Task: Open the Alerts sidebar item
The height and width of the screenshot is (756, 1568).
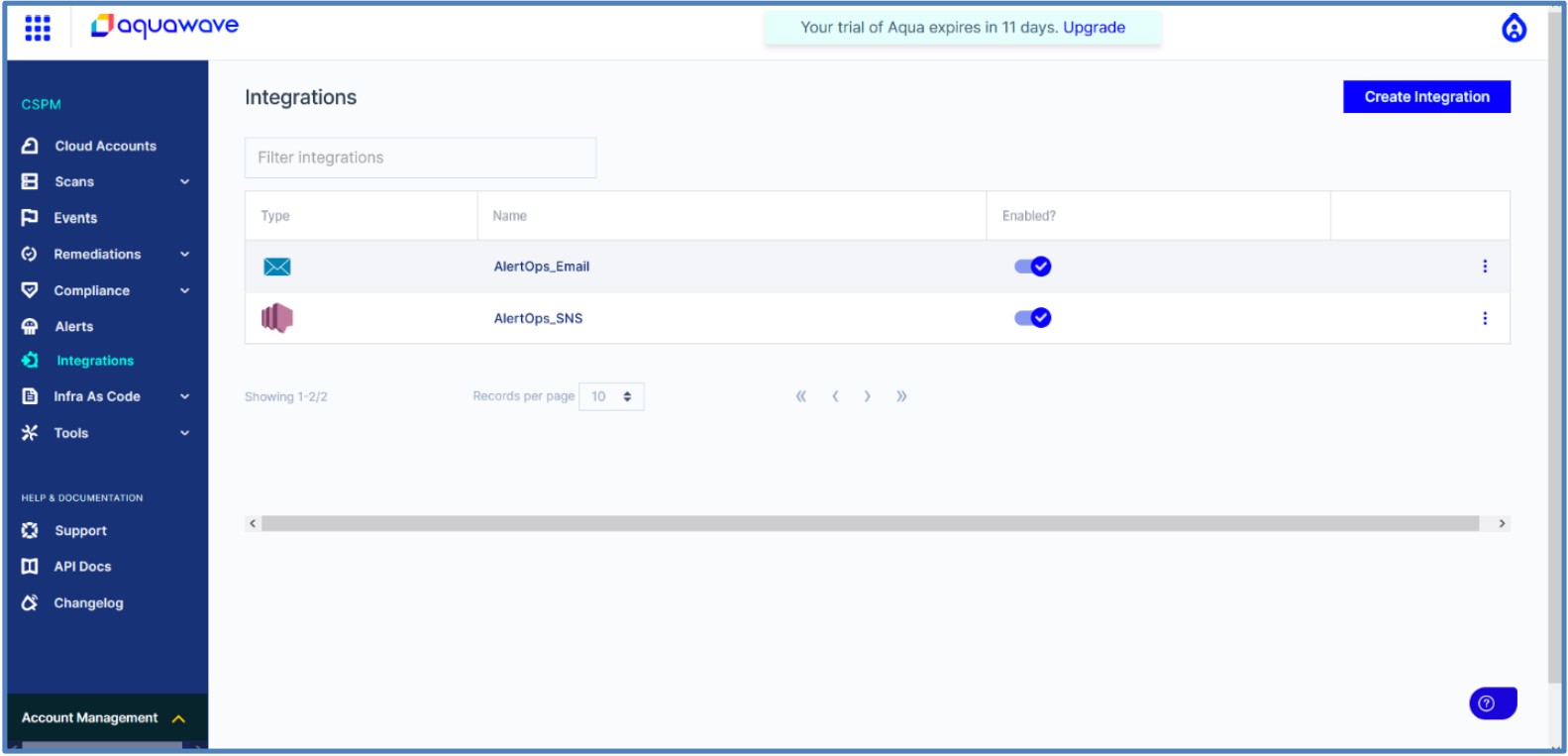Action: (x=74, y=327)
